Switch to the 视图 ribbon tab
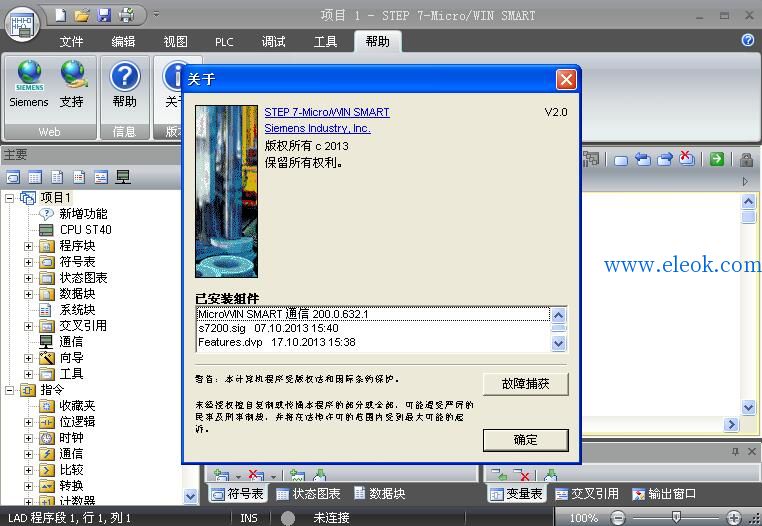Screen dimensions: 762x526 coord(175,42)
